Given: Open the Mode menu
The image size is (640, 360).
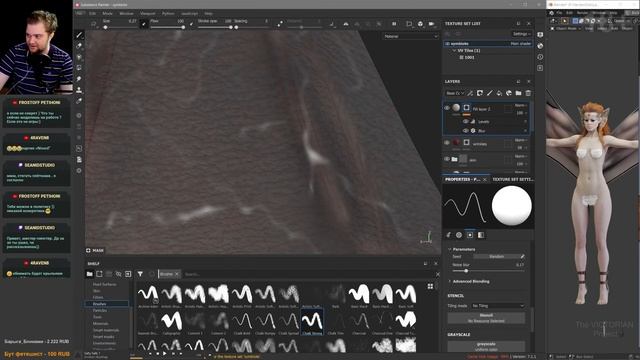Looking at the screenshot, I should (x=107, y=13).
